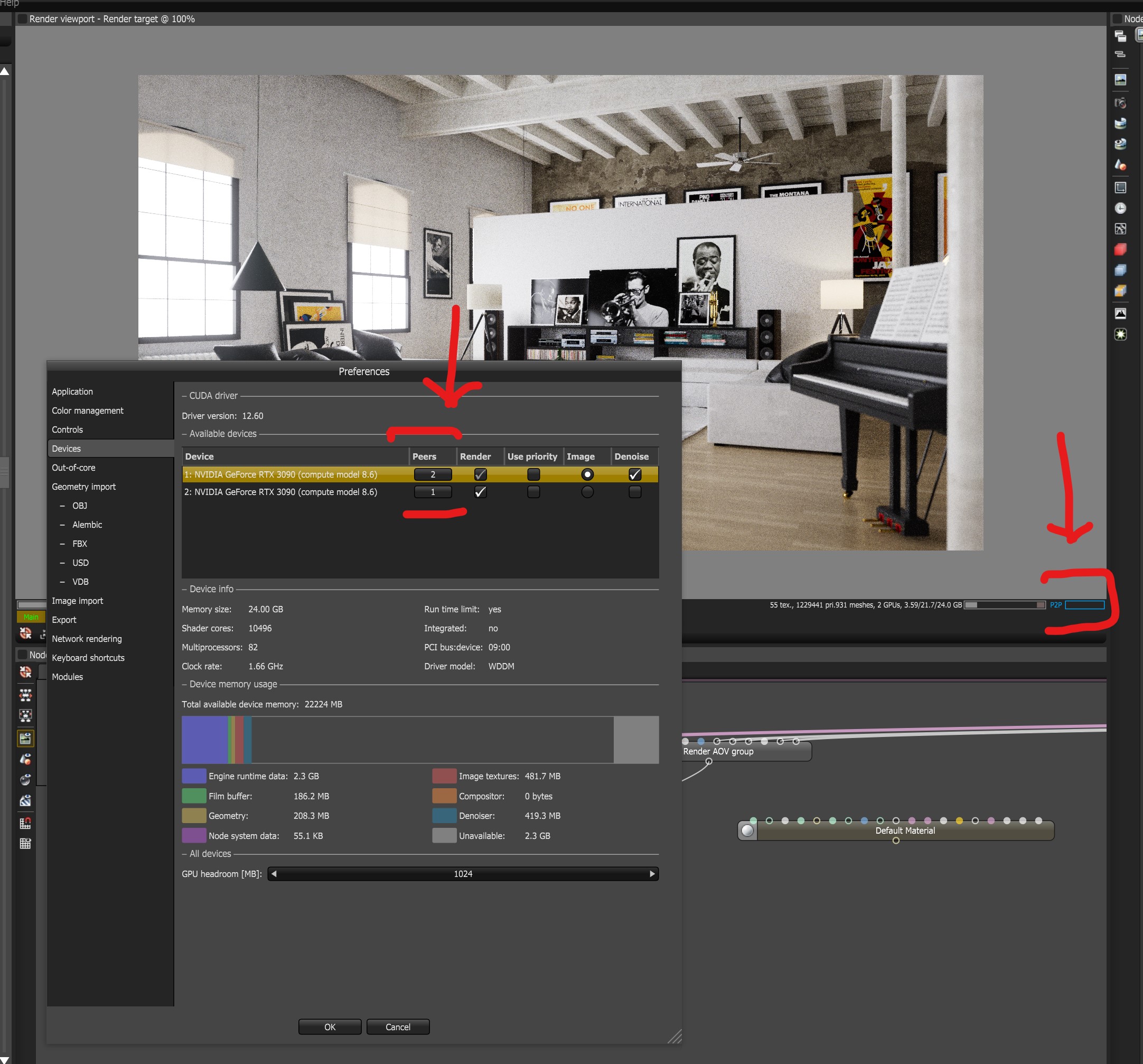Click the clock icon in right toolbar
Image resolution: width=1143 pixels, height=1064 pixels.
click(x=1120, y=208)
